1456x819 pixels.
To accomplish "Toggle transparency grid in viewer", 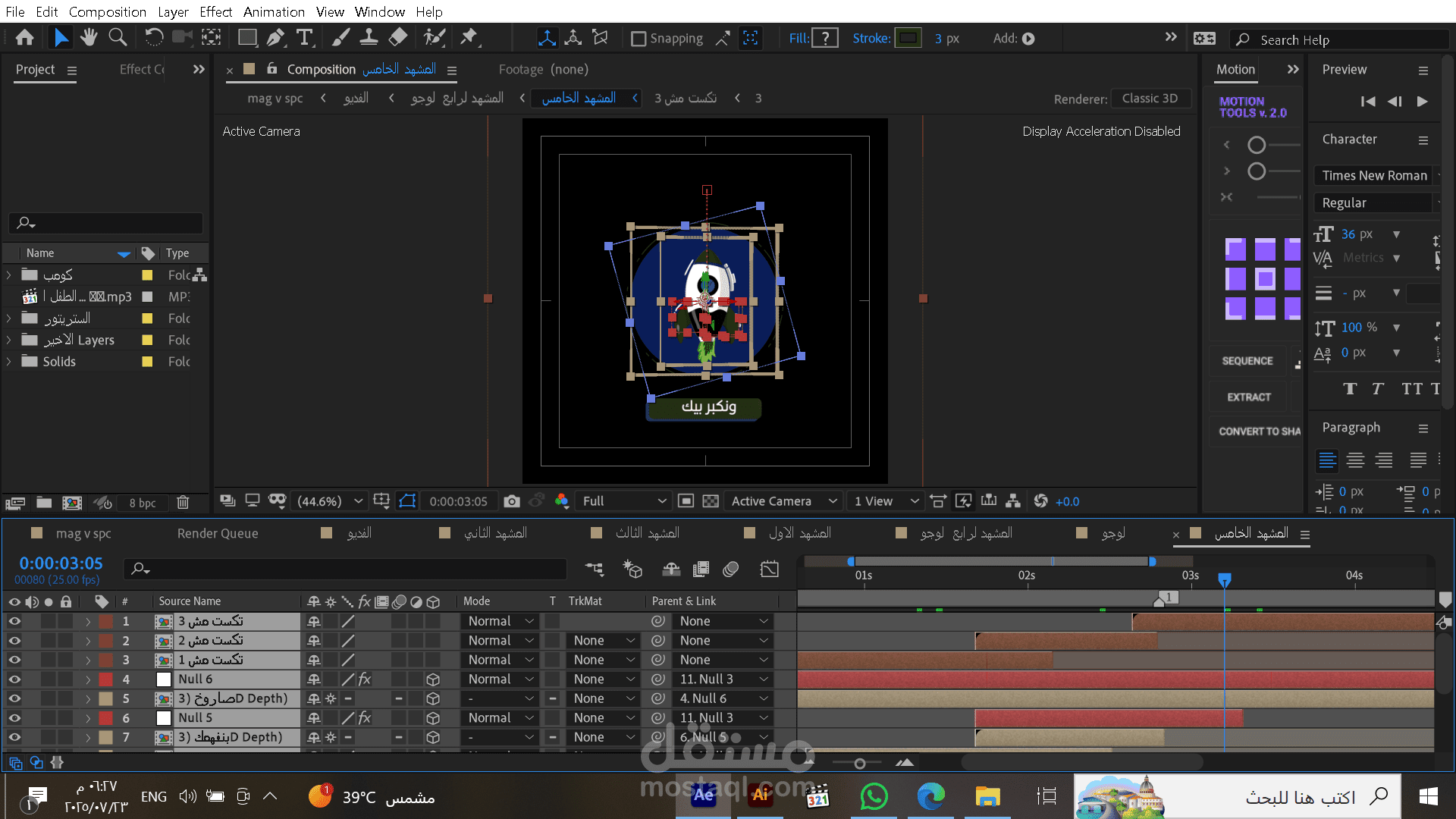I will coord(711,501).
